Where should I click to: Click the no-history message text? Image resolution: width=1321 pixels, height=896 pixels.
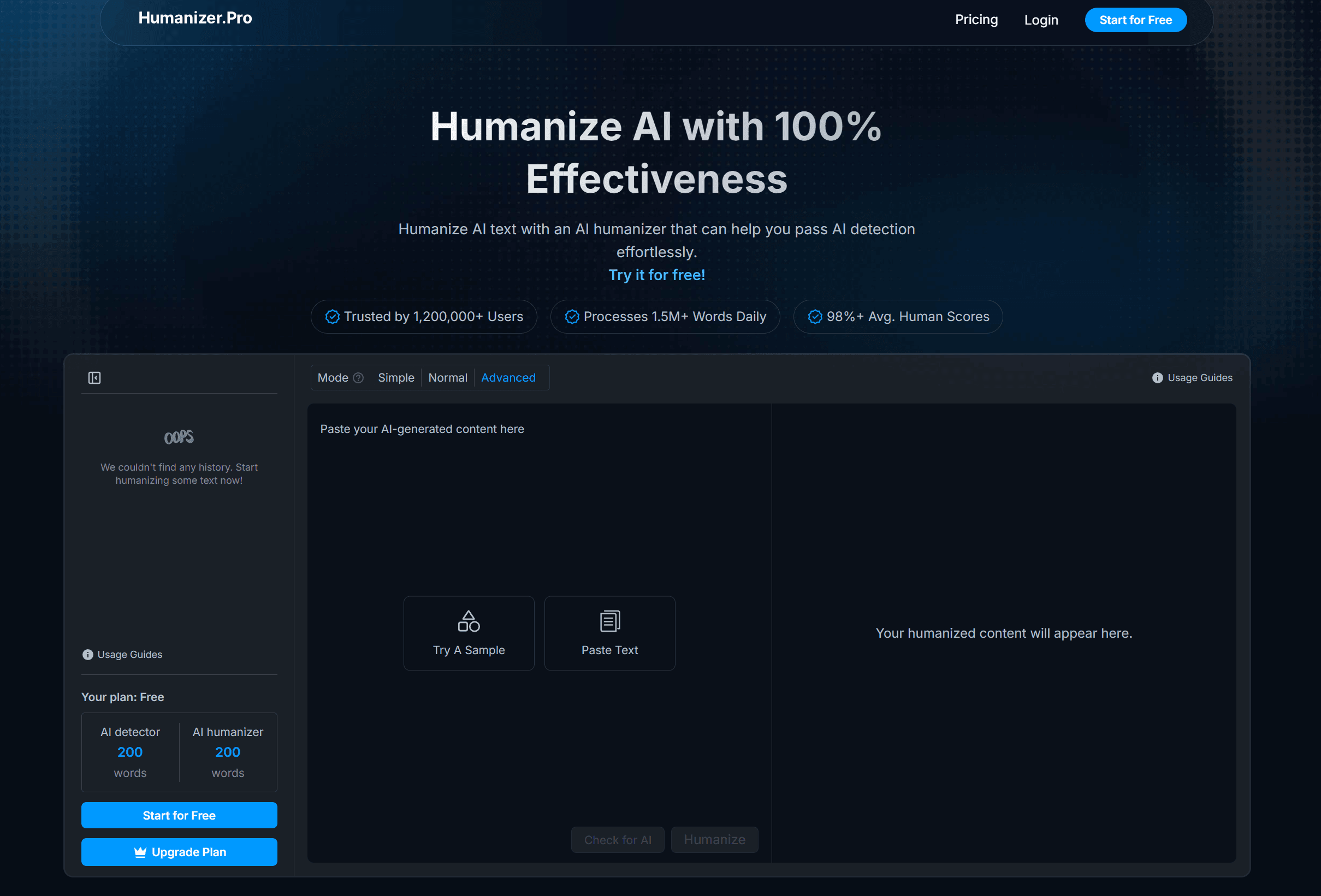pyautogui.click(x=179, y=474)
